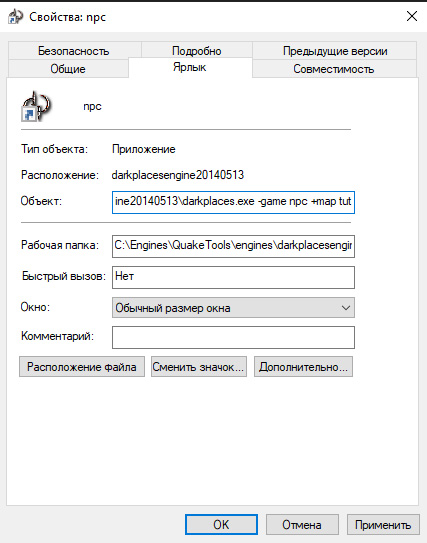Focus the Объект target field

point(233,202)
